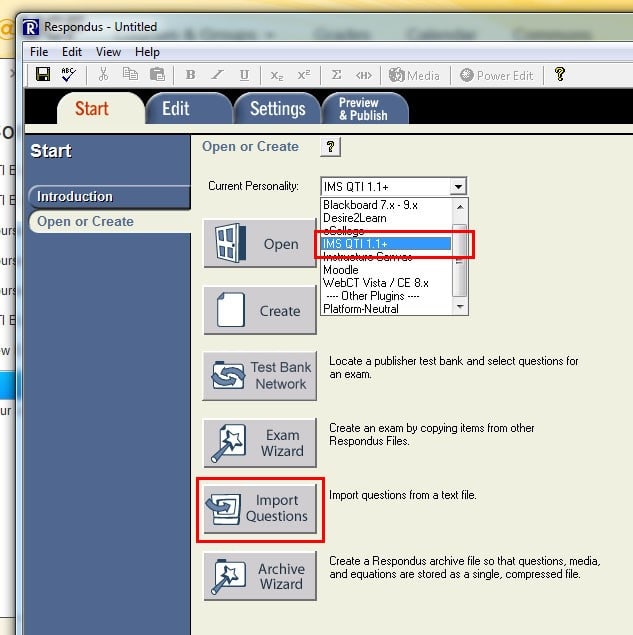Apply subscript formatting X₂
This screenshot has width=633, height=635.
tap(277, 76)
